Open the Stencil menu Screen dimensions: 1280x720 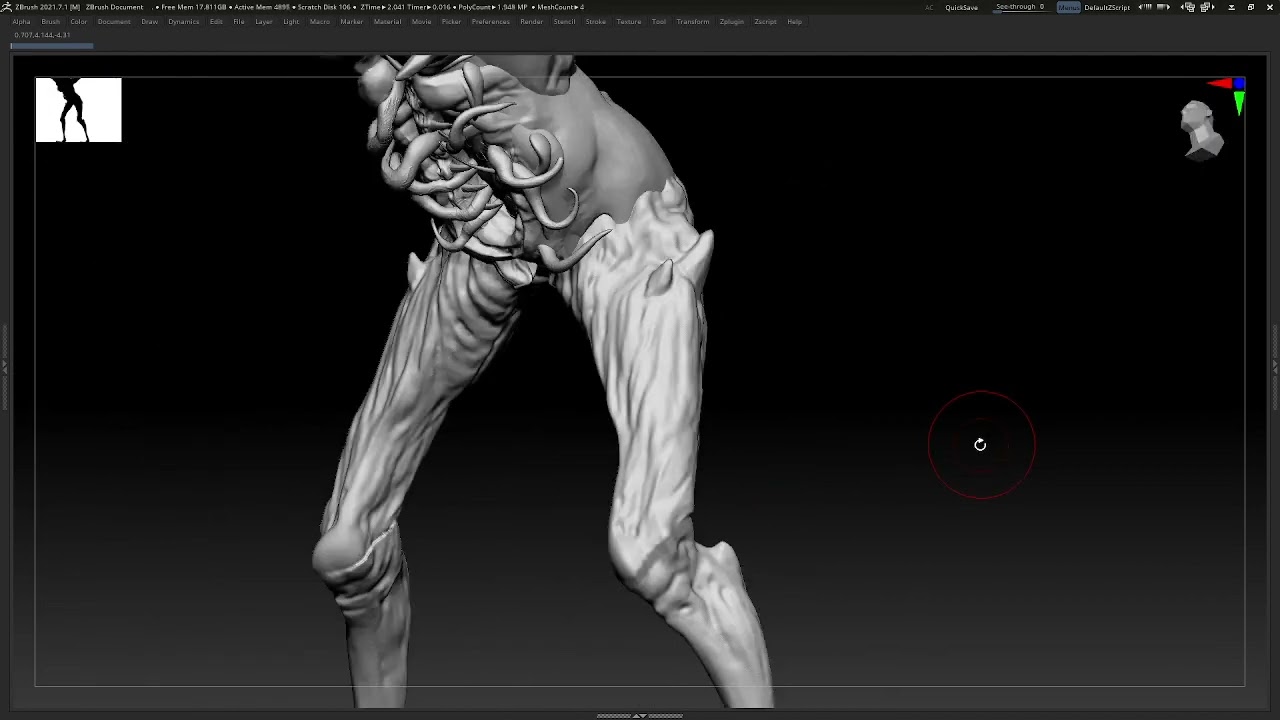565,21
